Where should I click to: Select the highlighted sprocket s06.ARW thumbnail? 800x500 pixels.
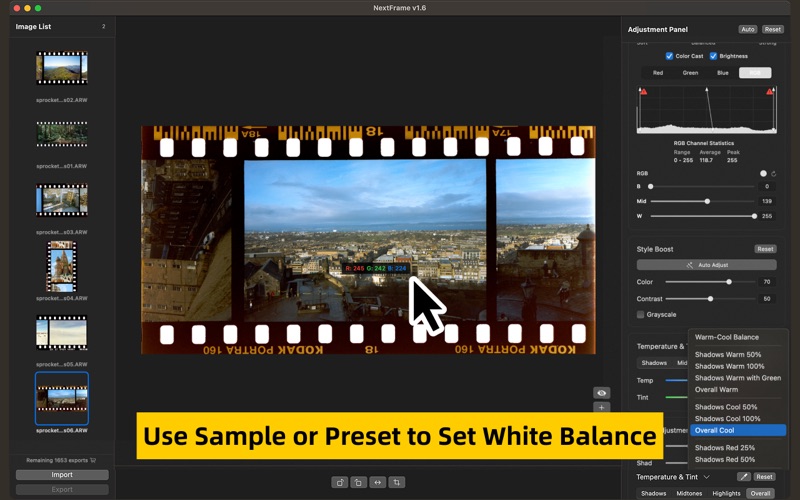(62, 398)
